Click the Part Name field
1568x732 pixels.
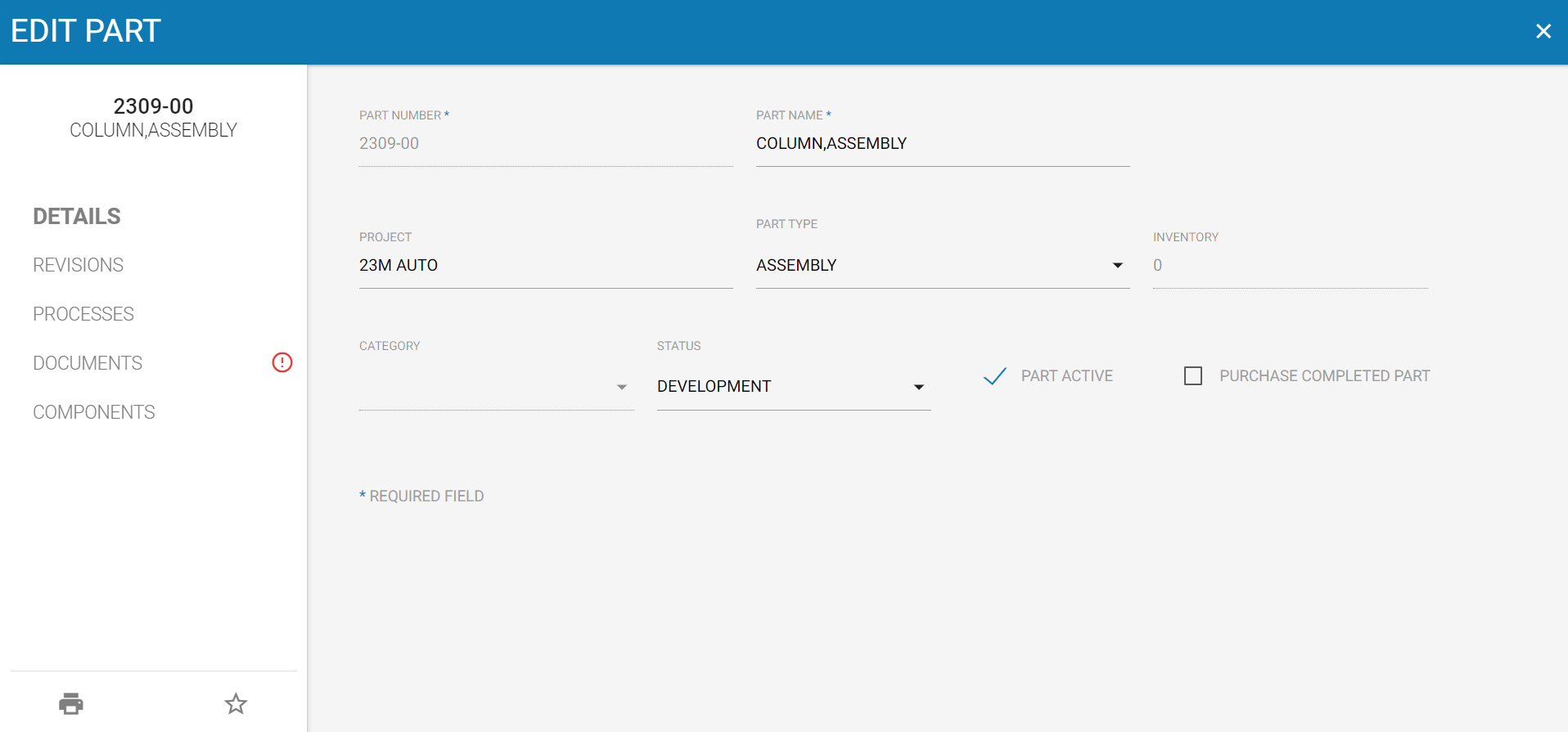pos(943,144)
